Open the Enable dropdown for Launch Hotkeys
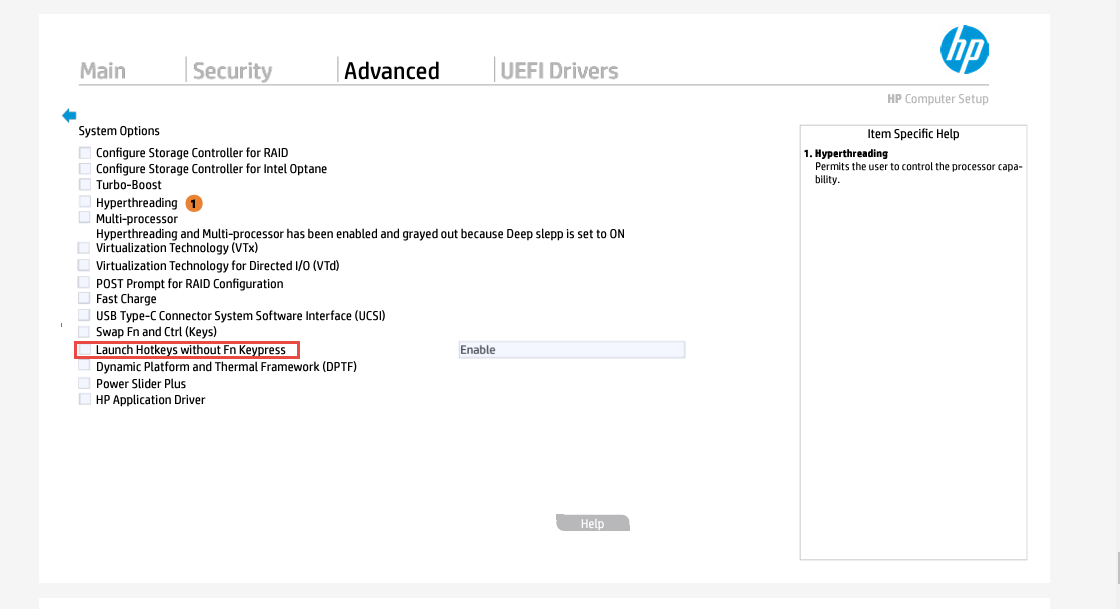The height and width of the screenshot is (609, 1120). coord(571,349)
